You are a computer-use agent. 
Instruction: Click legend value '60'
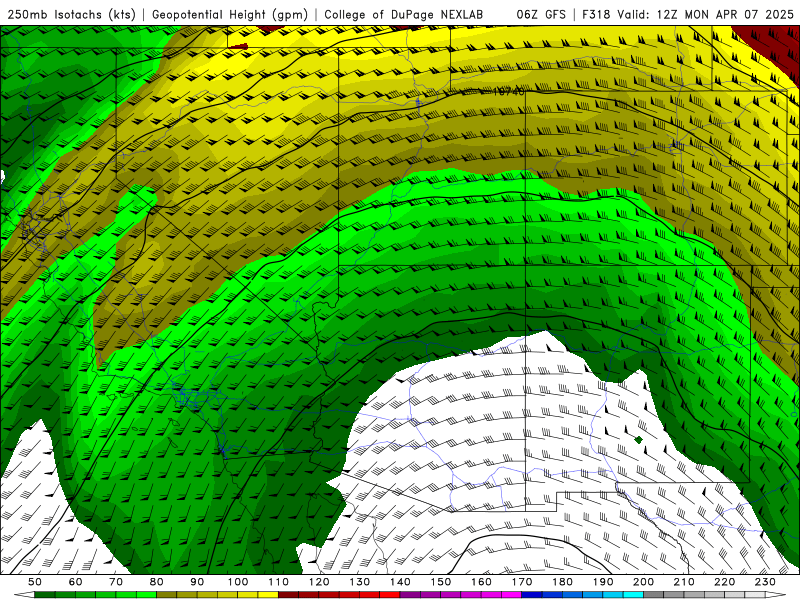pyautogui.click(x=76, y=582)
